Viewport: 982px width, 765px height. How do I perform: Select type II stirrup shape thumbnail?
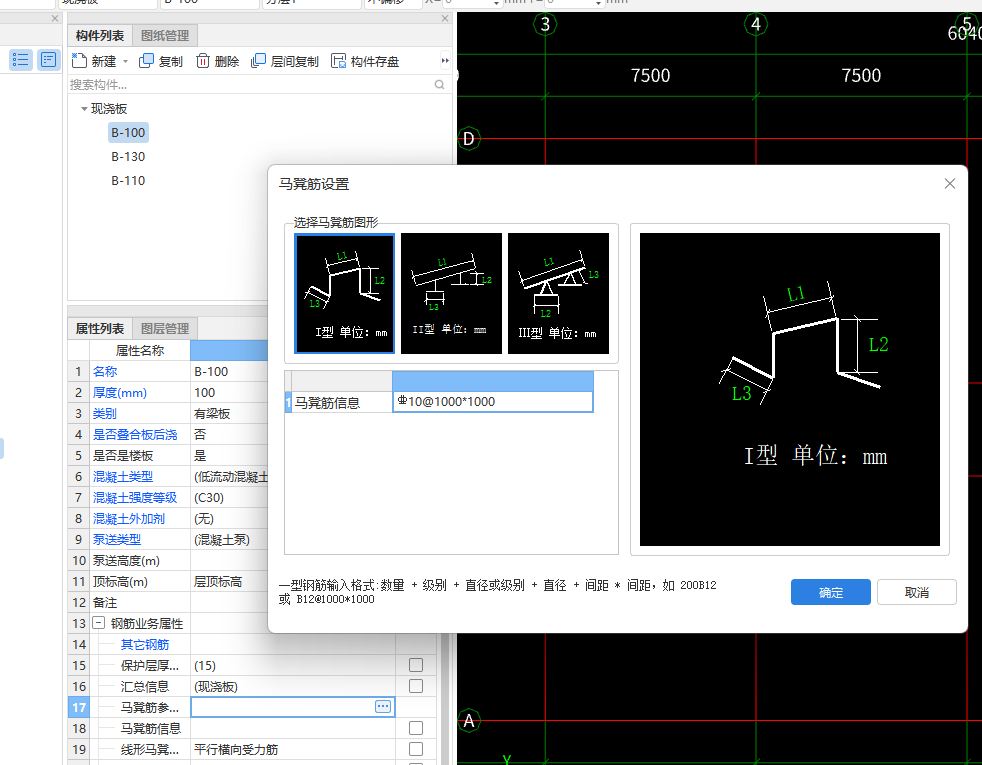(451, 293)
